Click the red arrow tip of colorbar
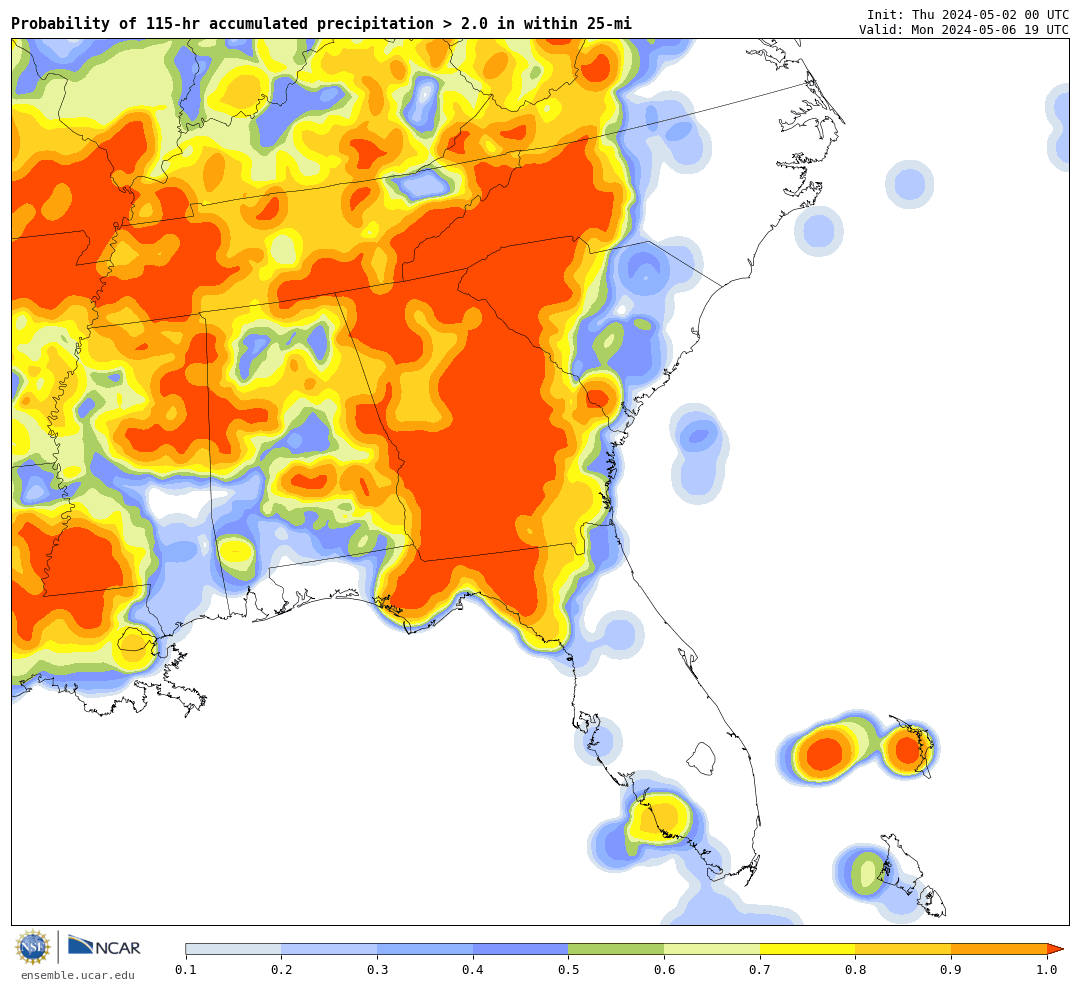Image resolution: width=1080 pixels, height=988 pixels. pyautogui.click(x=1055, y=949)
